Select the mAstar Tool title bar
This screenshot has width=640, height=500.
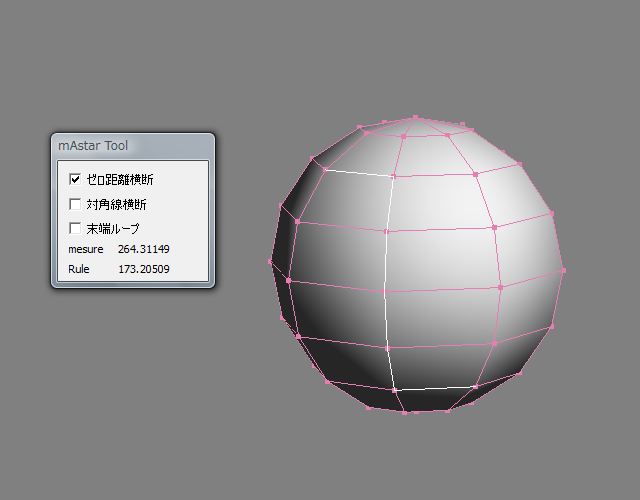[133, 146]
